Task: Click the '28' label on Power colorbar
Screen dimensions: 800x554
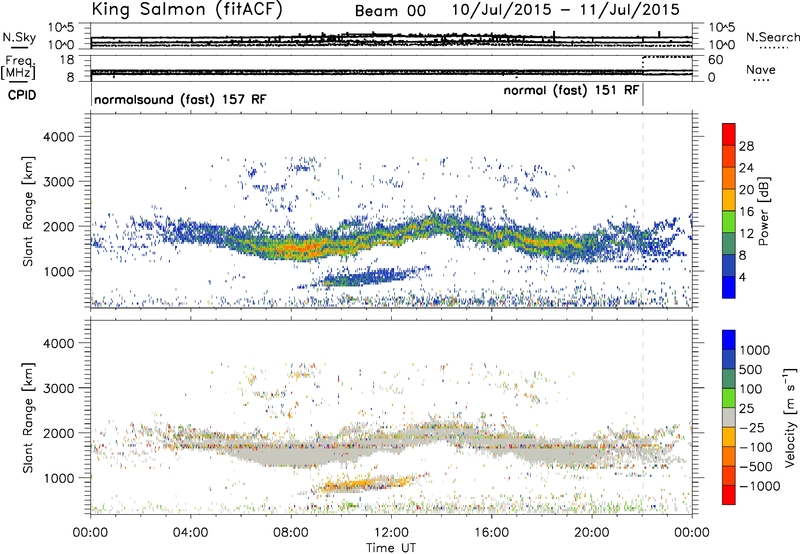Action: pos(746,146)
